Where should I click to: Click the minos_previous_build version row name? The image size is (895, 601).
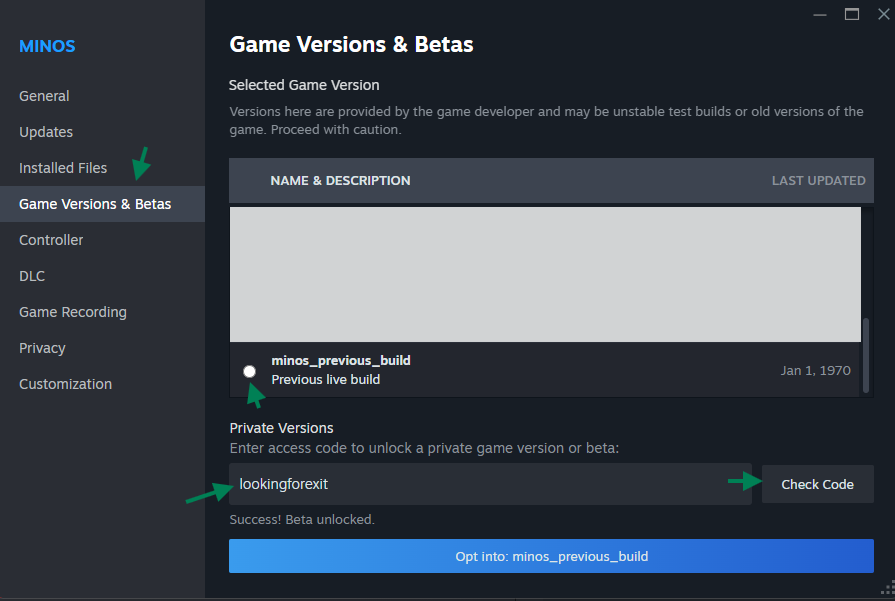point(341,360)
